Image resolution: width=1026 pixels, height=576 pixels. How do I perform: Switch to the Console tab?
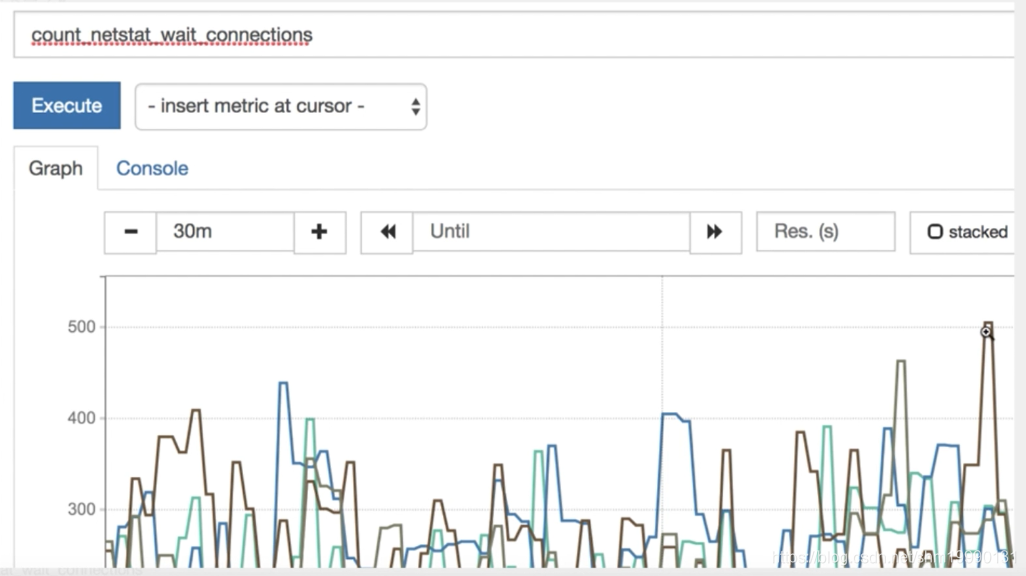(x=152, y=168)
